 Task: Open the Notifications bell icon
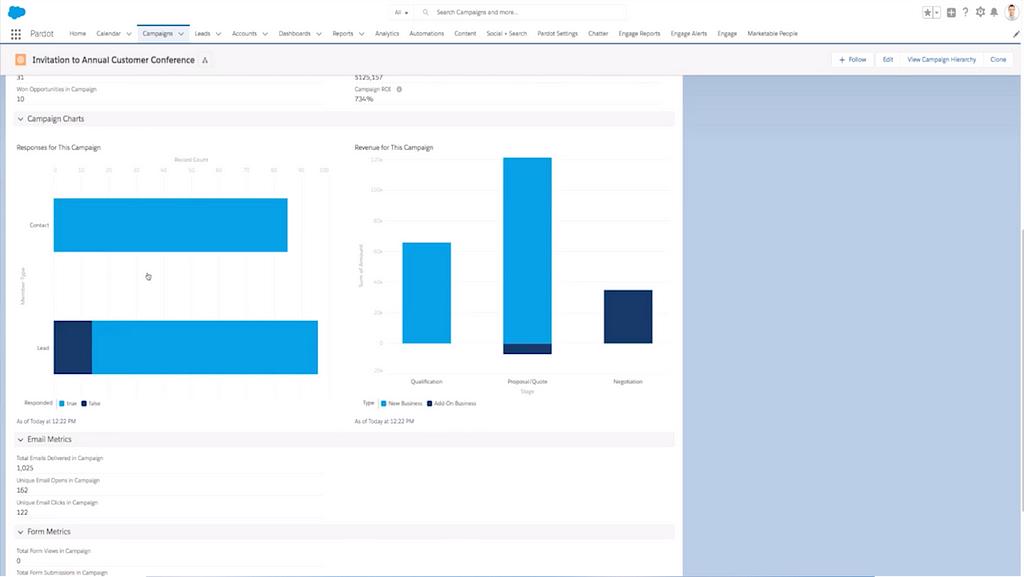pos(994,12)
